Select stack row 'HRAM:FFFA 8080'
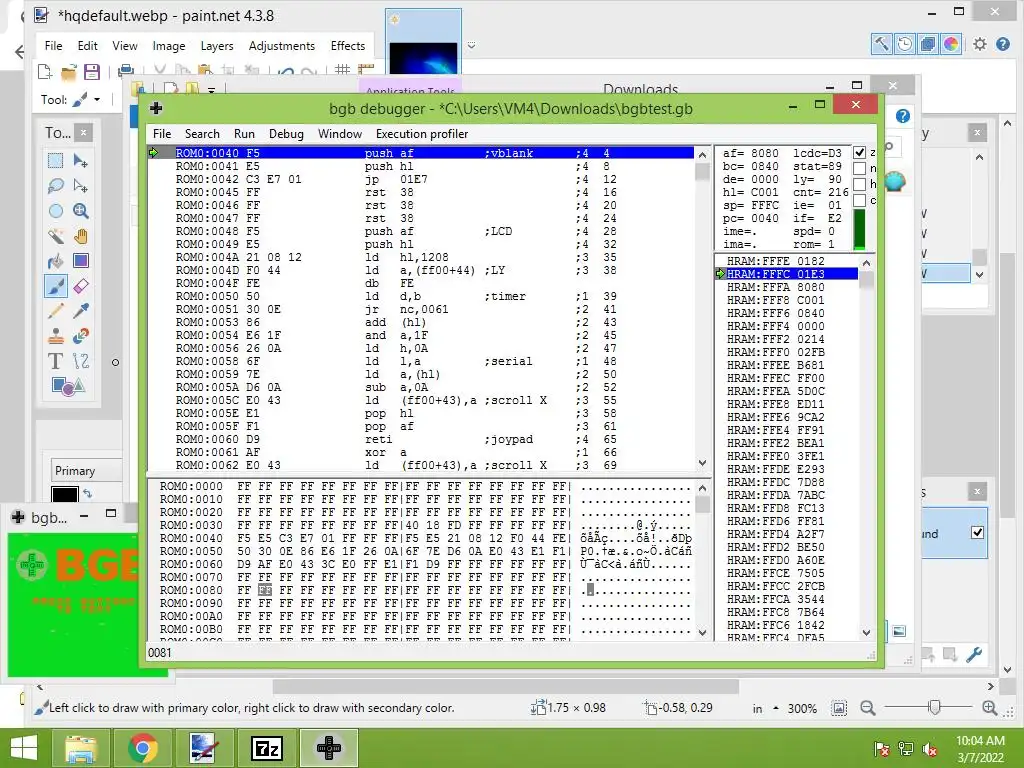Screen dimensions: 1024x768 (x=786, y=287)
